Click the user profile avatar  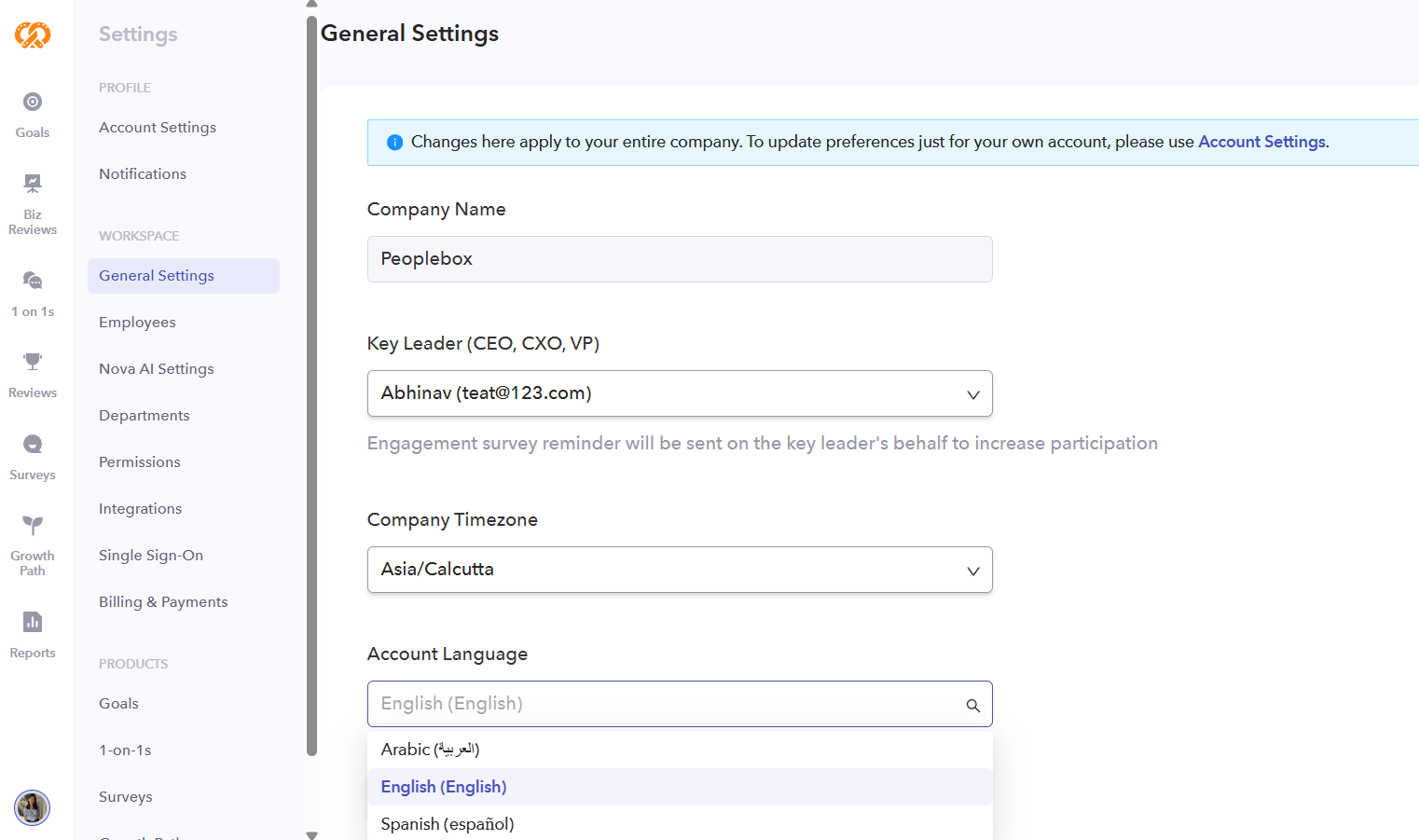(x=33, y=807)
